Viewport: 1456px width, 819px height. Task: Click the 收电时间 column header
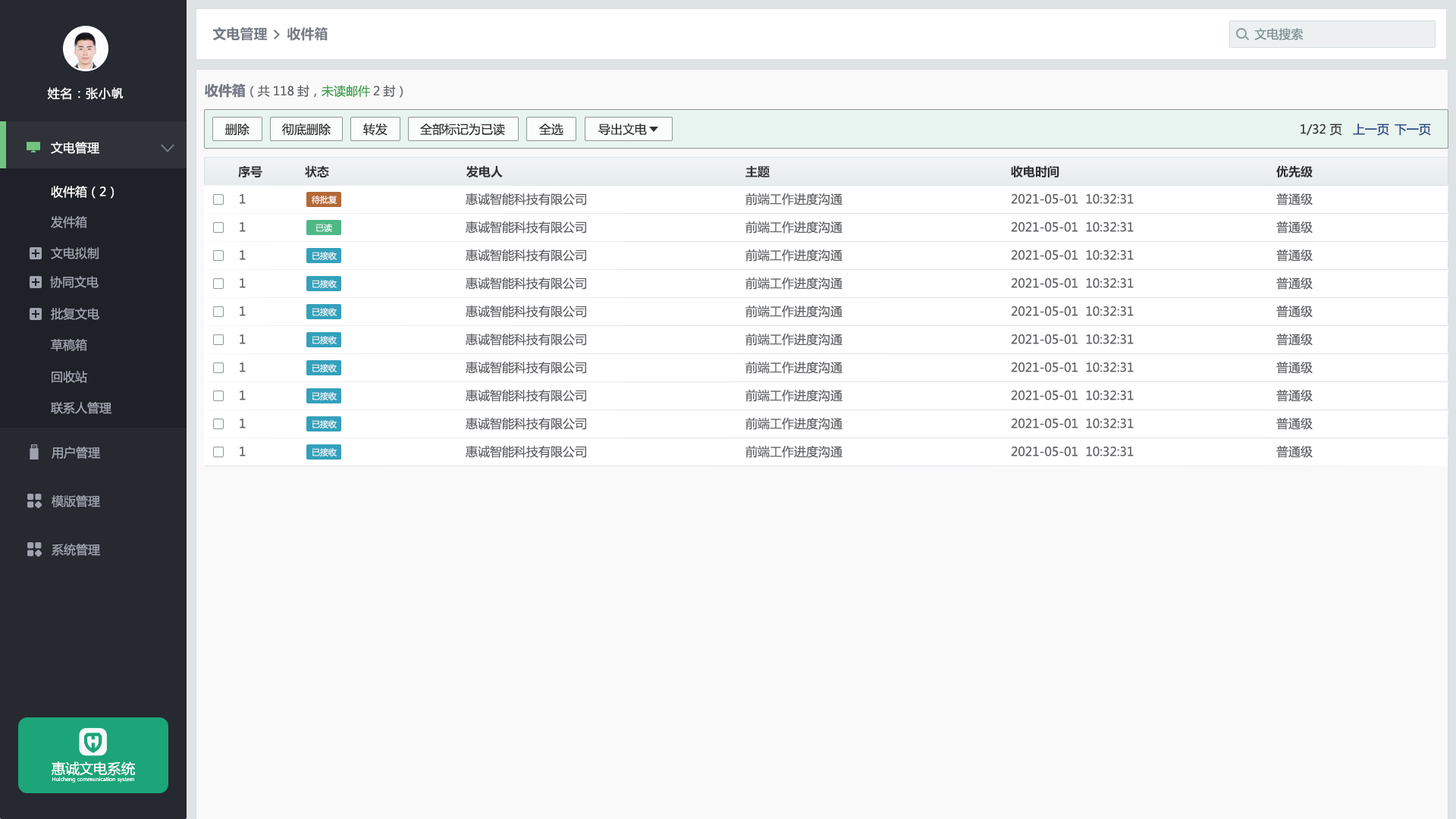coord(1035,172)
